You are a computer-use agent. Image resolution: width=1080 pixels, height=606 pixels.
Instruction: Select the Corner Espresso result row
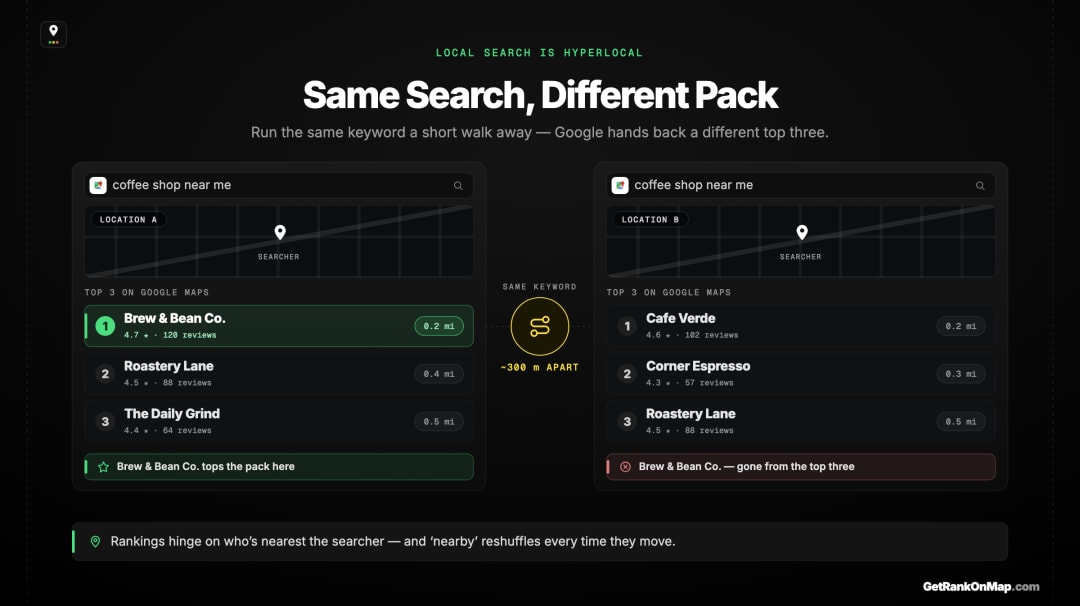(800, 374)
